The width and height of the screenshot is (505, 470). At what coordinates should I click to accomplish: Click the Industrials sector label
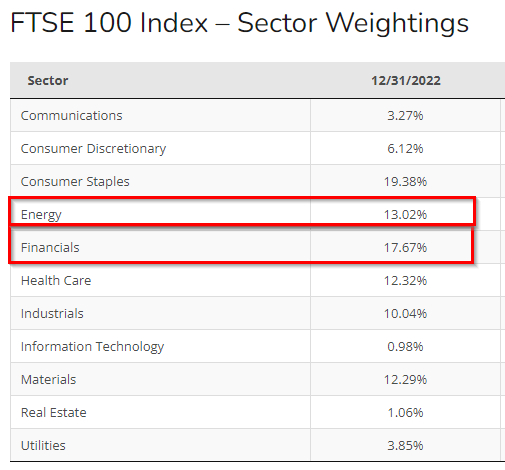coord(52,313)
